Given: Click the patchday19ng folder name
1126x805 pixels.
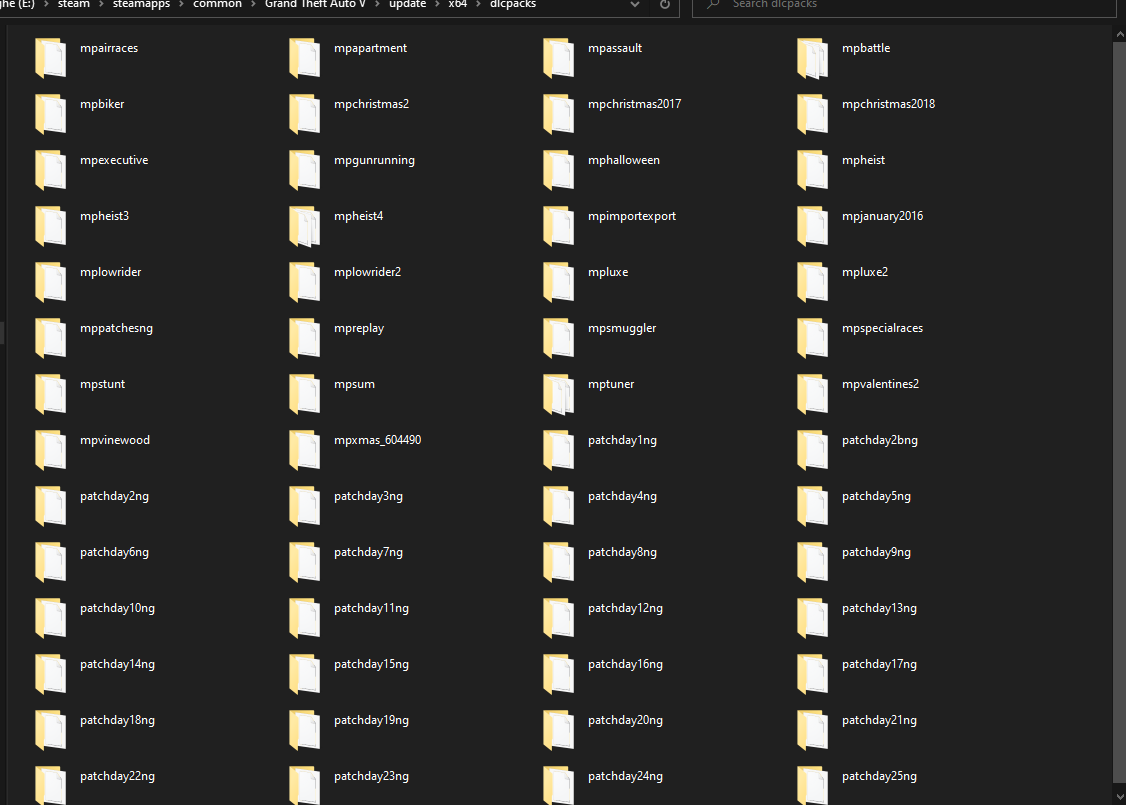Looking at the screenshot, I should click(371, 720).
